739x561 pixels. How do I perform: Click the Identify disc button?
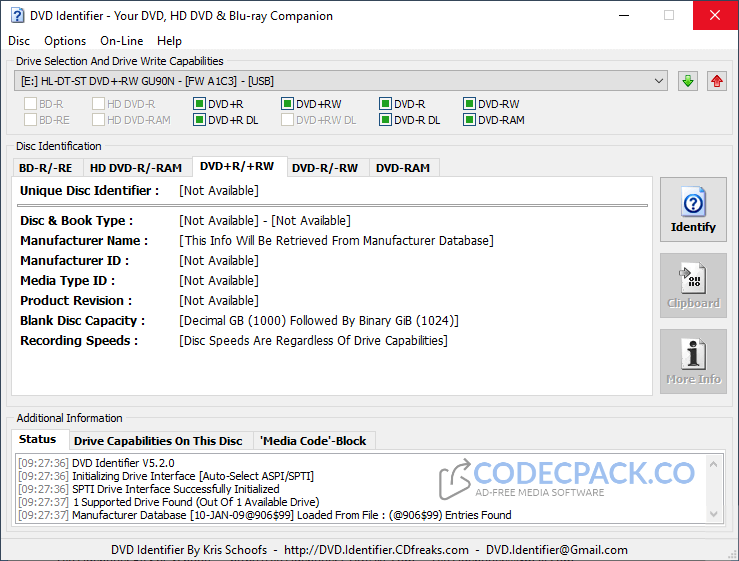click(693, 210)
